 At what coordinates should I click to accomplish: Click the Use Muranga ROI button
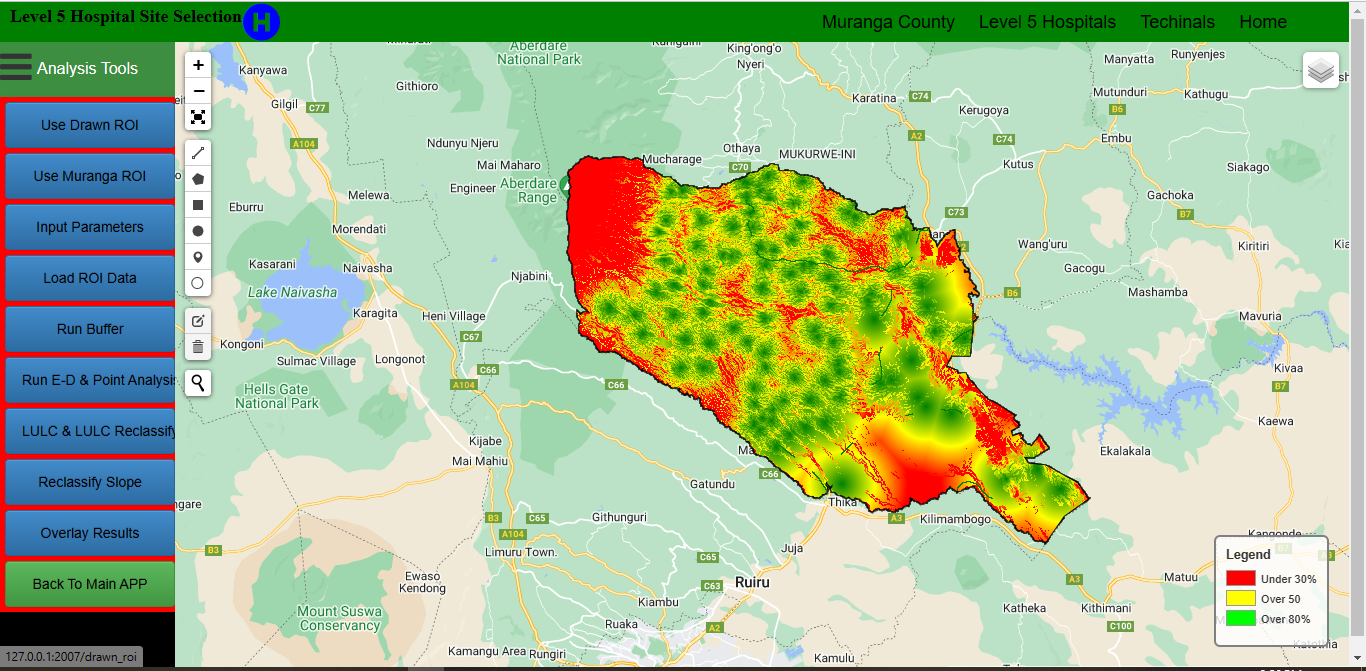click(x=90, y=176)
